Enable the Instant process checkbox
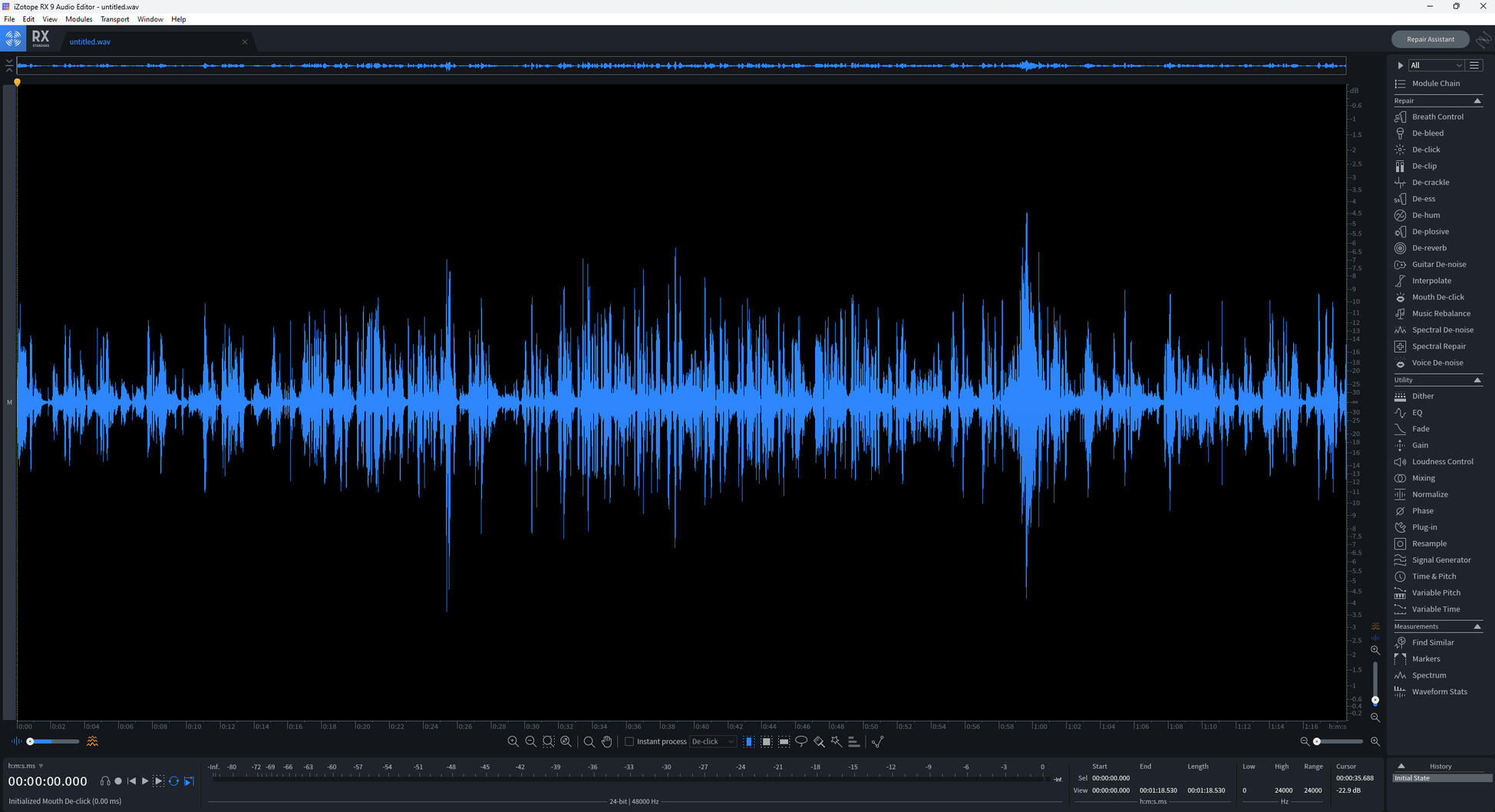This screenshot has height=812, width=1495. [x=629, y=741]
